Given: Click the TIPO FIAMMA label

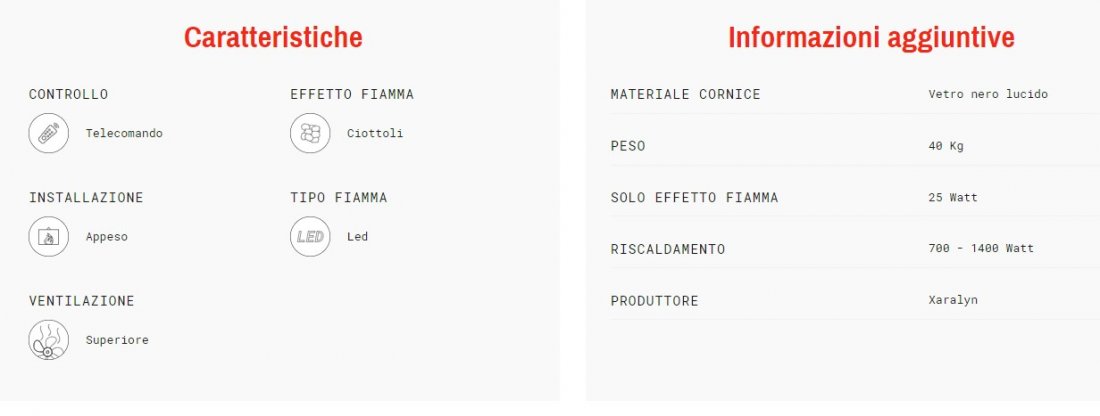Looking at the screenshot, I should point(339,197).
